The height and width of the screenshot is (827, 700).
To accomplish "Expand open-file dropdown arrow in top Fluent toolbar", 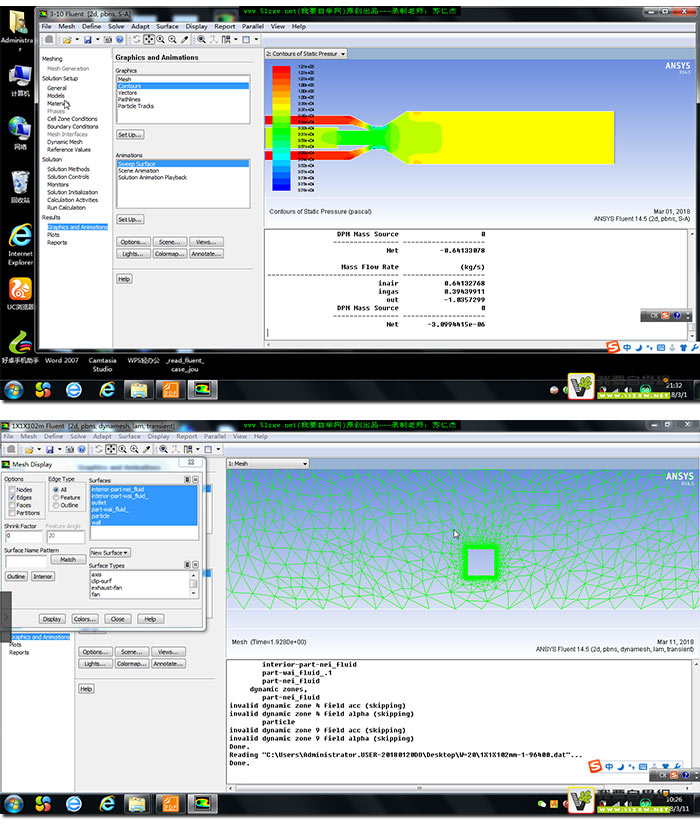I will point(77,40).
